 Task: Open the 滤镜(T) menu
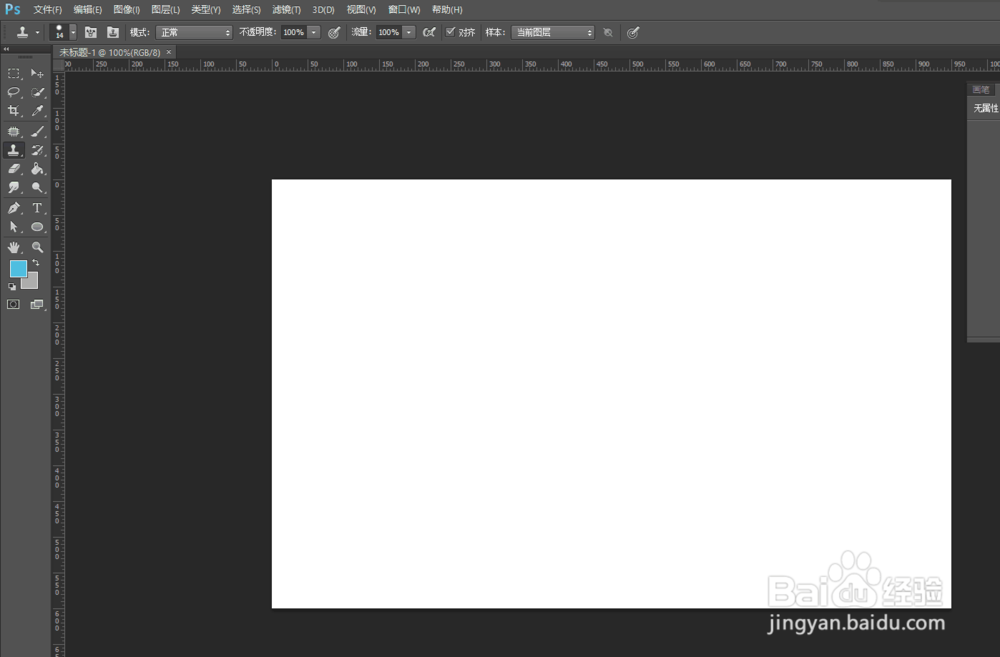tap(286, 10)
